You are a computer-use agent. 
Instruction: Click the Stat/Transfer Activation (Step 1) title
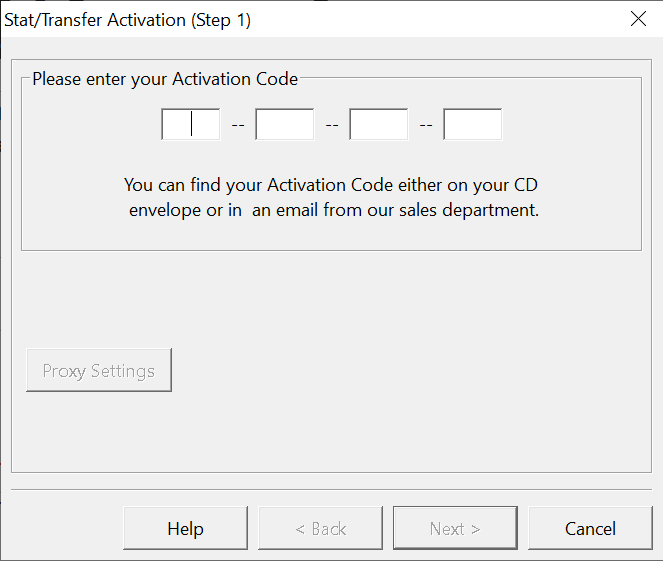[x=127, y=20]
